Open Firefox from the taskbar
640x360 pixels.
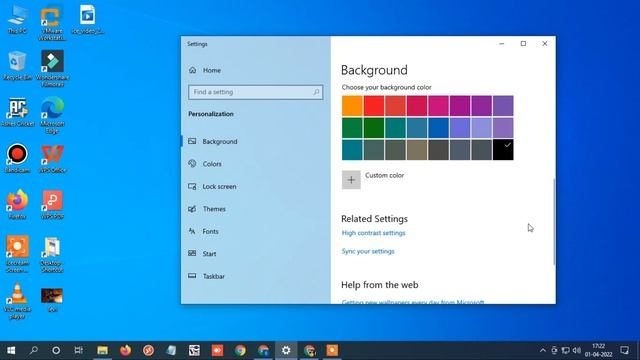[125, 350]
